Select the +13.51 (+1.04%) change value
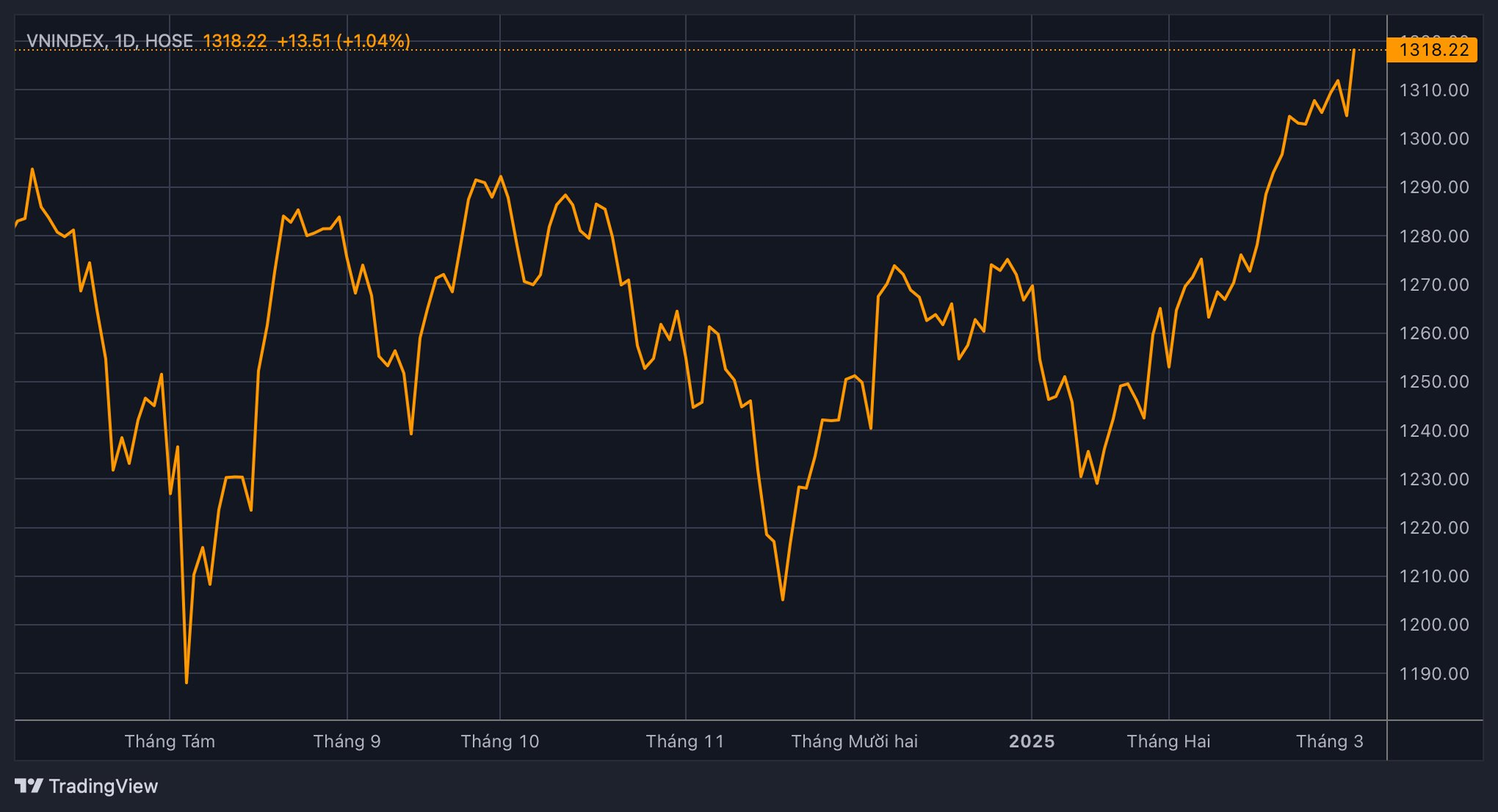Image resolution: width=1498 pixels, height=812 pixels. click(x=343, y=41)
